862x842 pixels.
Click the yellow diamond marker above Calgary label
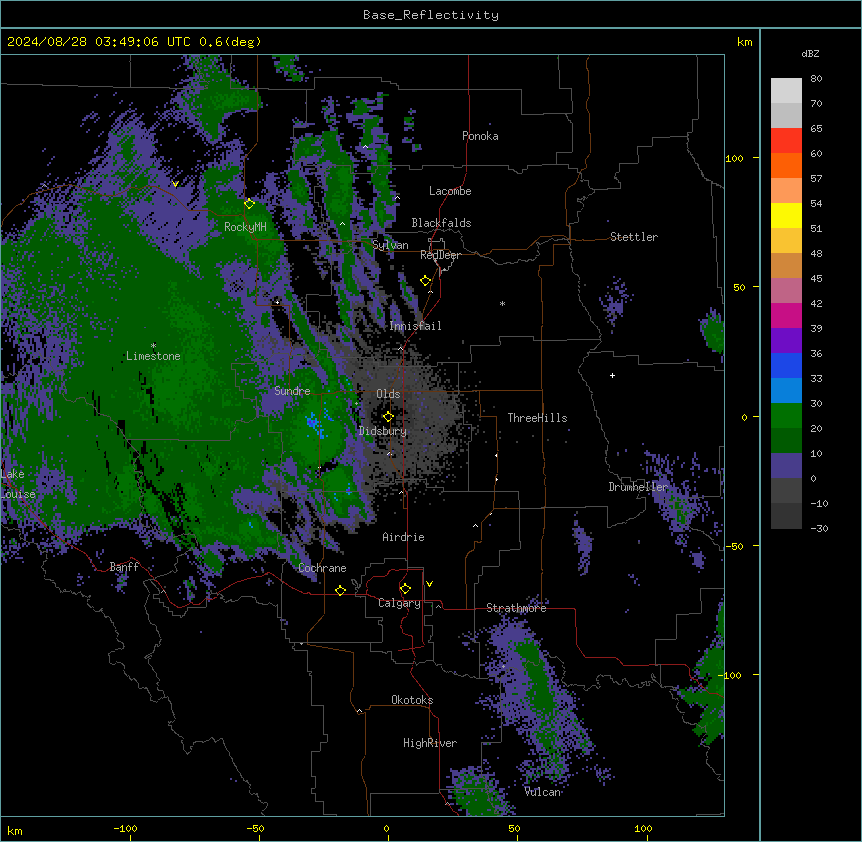point(405,589)
